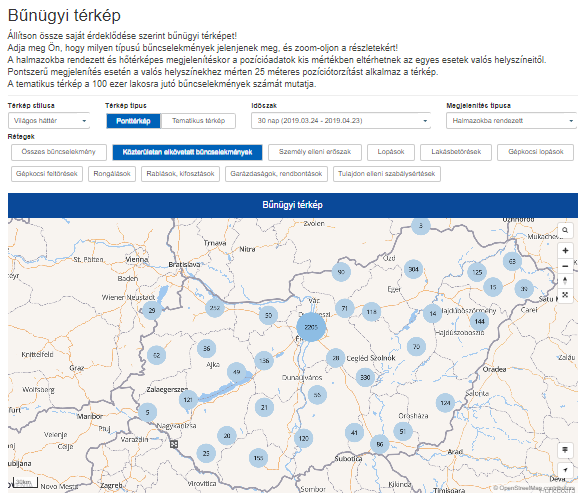Open the 120 cluster marker
The image size is (587, 502).
click(304, 438)
